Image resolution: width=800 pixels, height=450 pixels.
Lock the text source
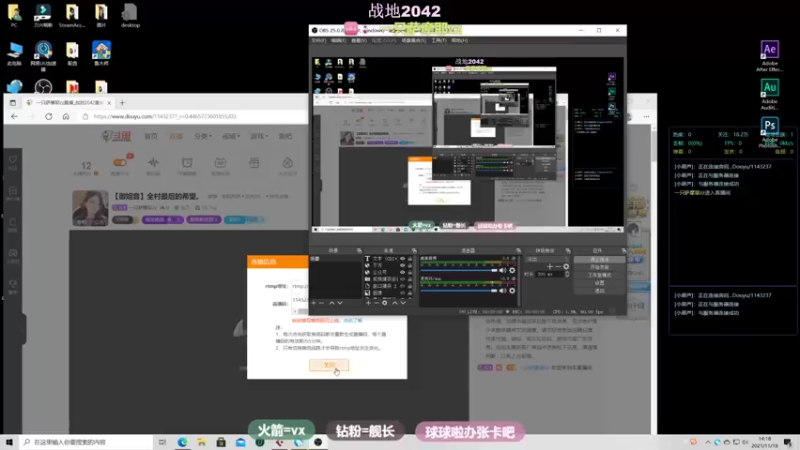(410, 259)
